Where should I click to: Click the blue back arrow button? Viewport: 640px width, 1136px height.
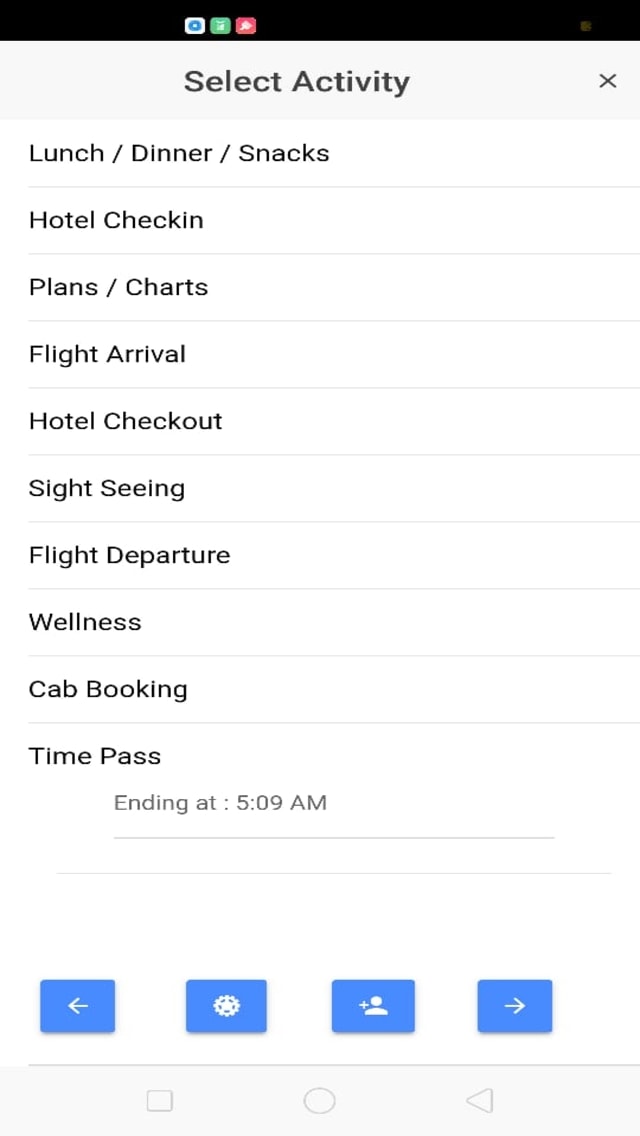pyautogui.click(x=78, y=1006)
